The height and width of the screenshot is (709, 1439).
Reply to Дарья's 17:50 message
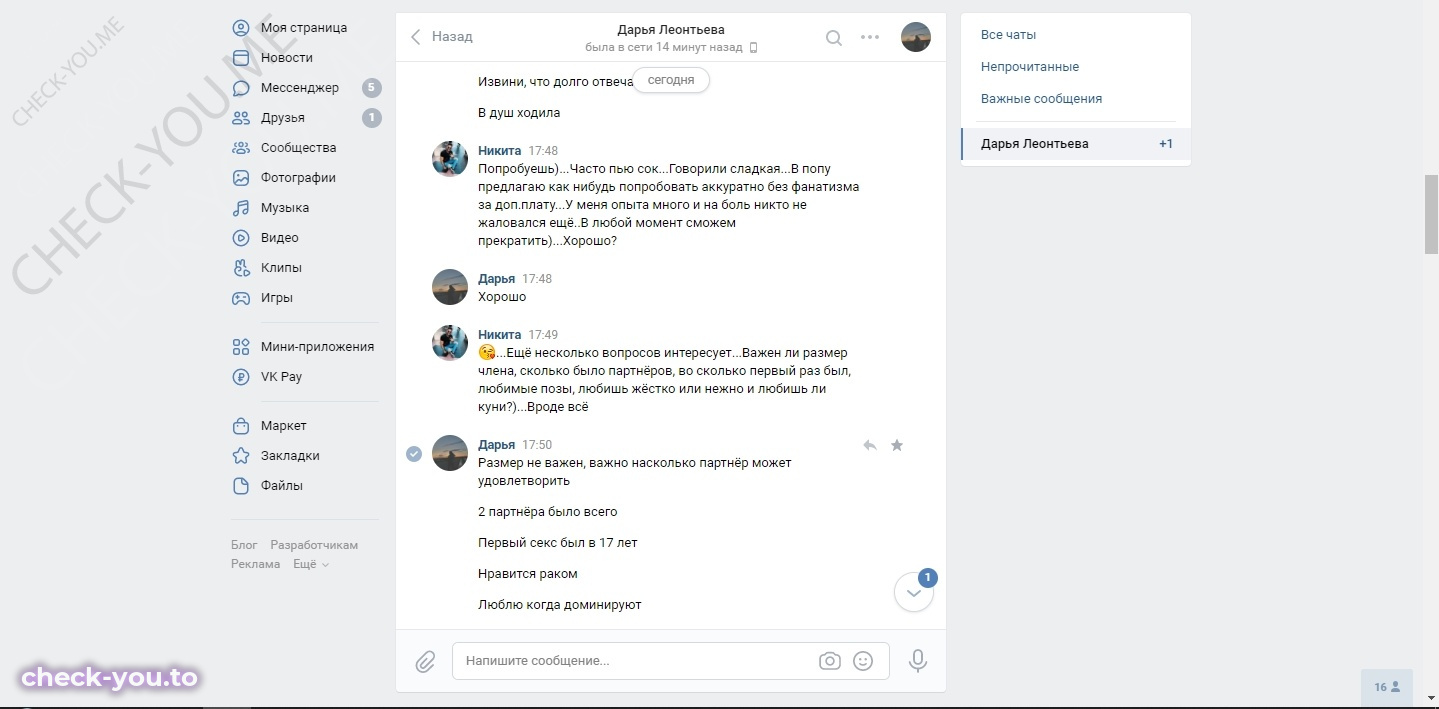click(870, 445)
